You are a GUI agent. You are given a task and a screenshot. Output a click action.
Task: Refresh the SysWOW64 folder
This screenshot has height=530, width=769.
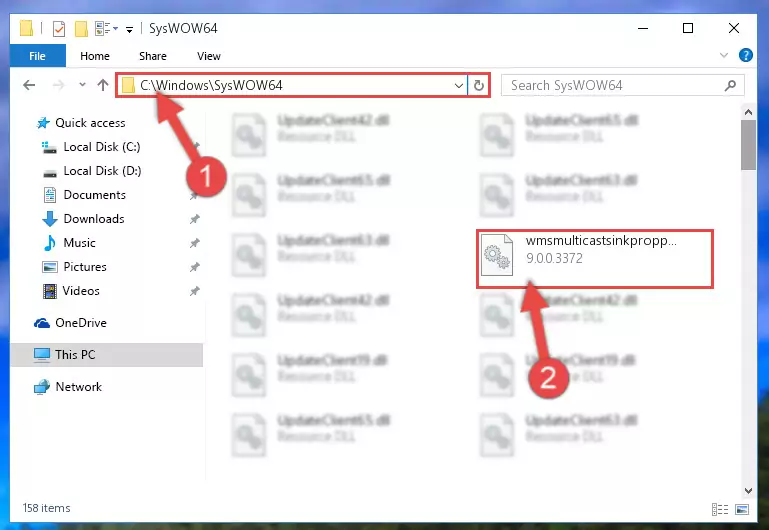click(x=479, y=85)
